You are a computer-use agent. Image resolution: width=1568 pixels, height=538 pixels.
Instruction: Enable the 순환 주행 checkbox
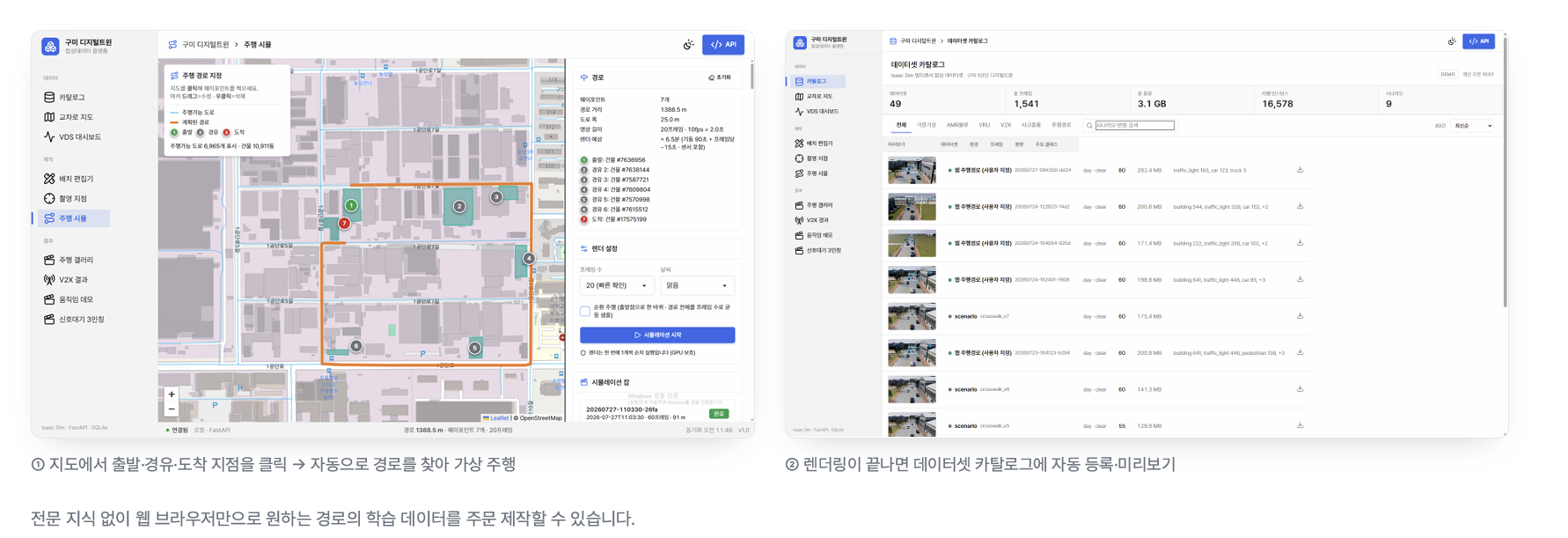tap(585, 311)
